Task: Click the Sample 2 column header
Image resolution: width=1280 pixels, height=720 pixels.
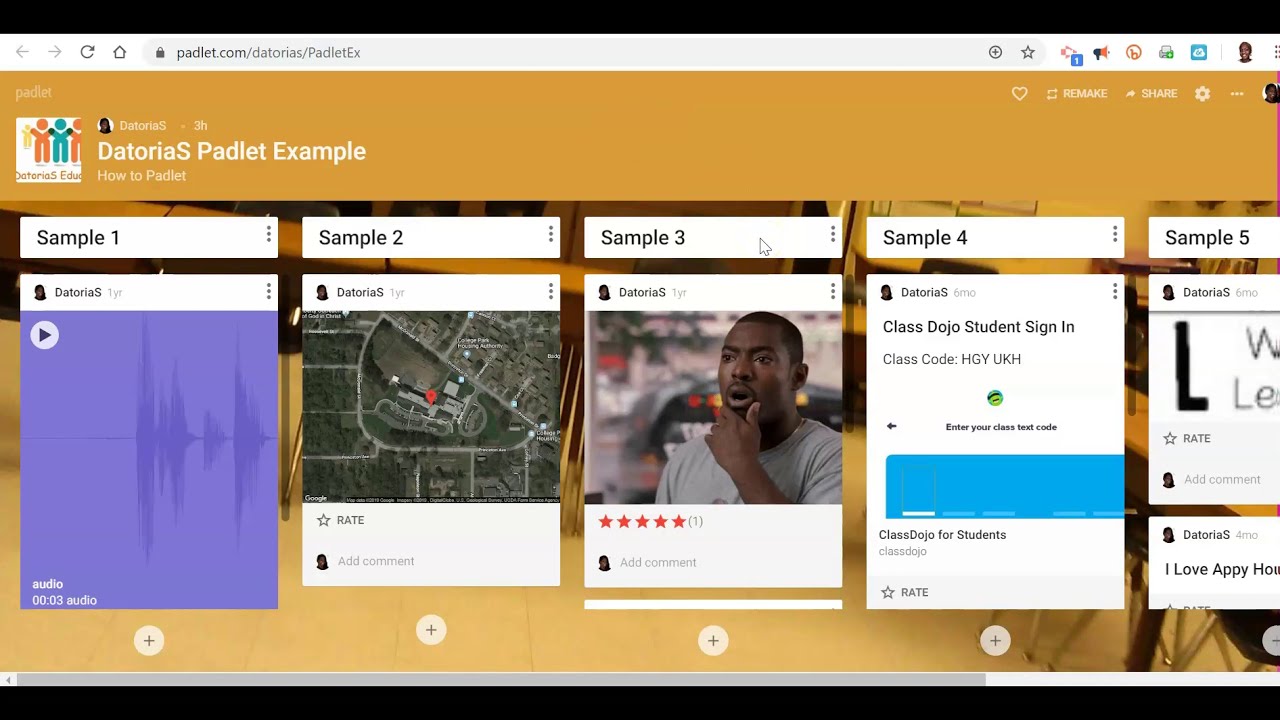Action: pos(431,237)
